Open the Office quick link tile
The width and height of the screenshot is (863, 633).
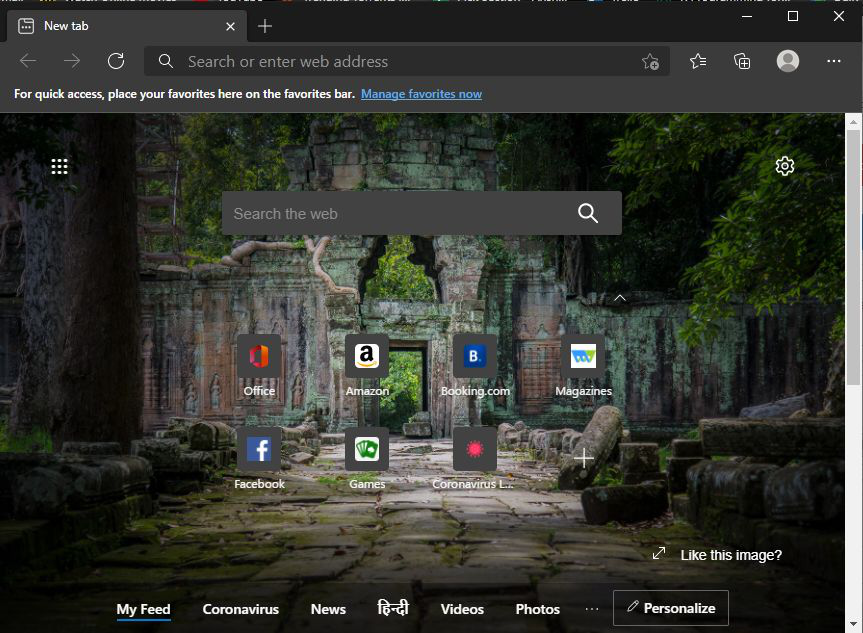click(x=259, y=356)
